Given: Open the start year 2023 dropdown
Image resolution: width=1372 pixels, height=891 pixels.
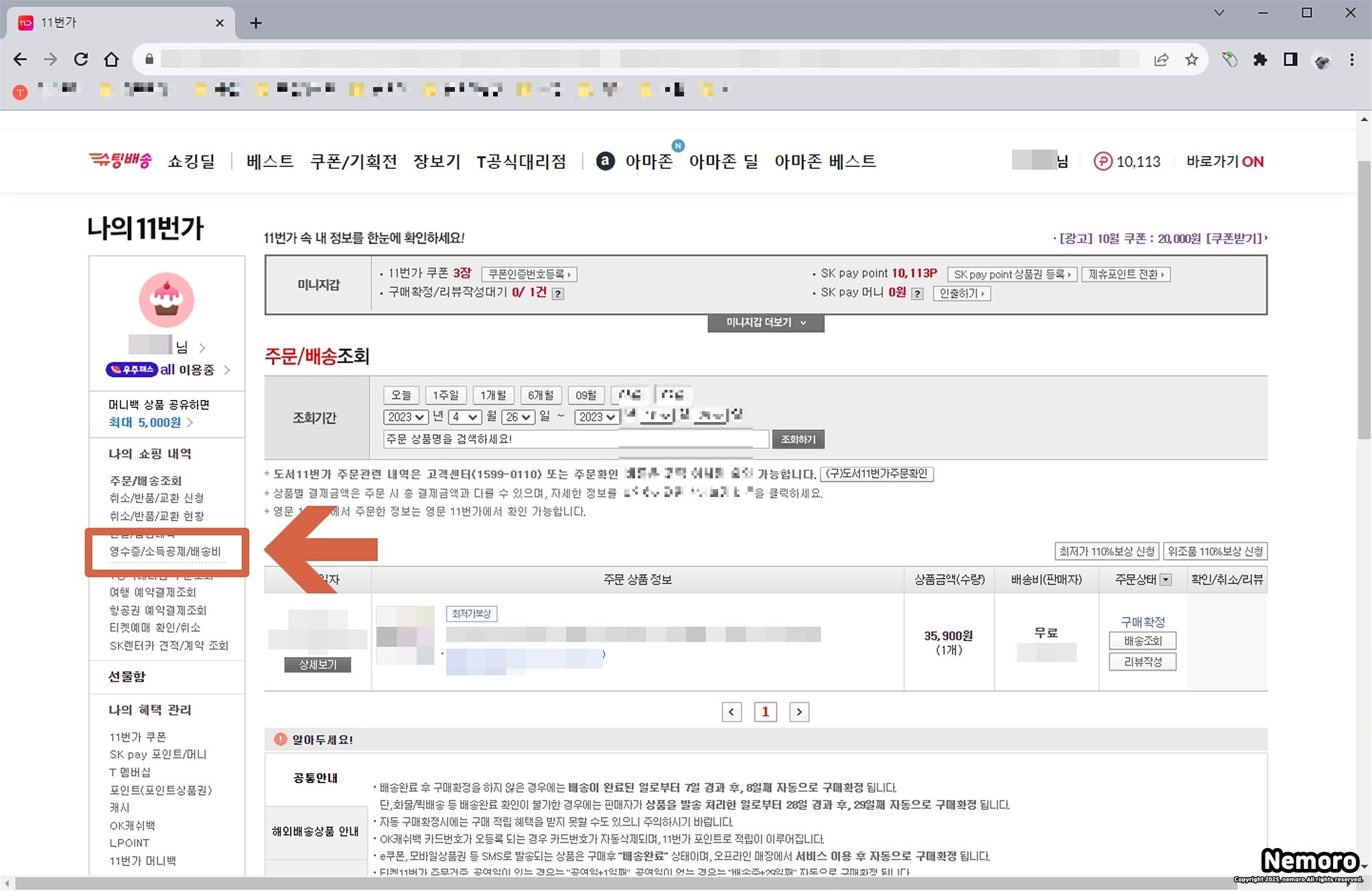Looking at the screenshot, I should pos(405,417).
